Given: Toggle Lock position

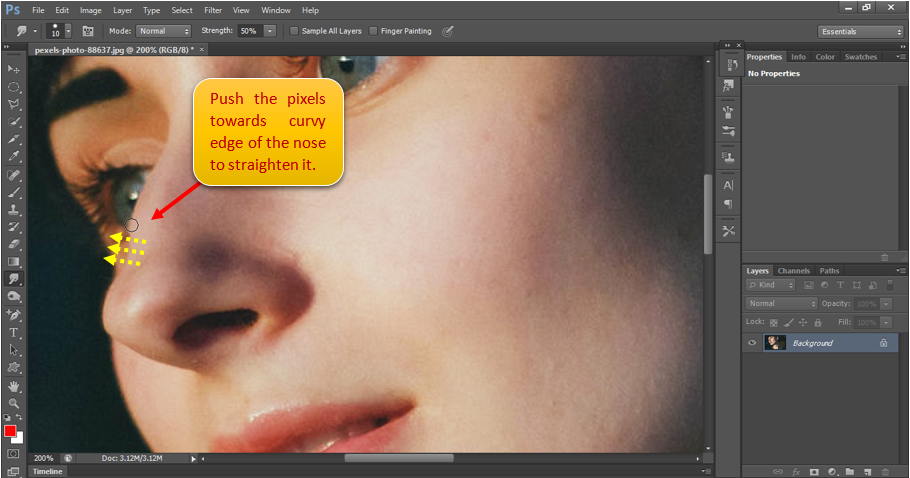Looking at the screenshot, I should pos(803,323).
